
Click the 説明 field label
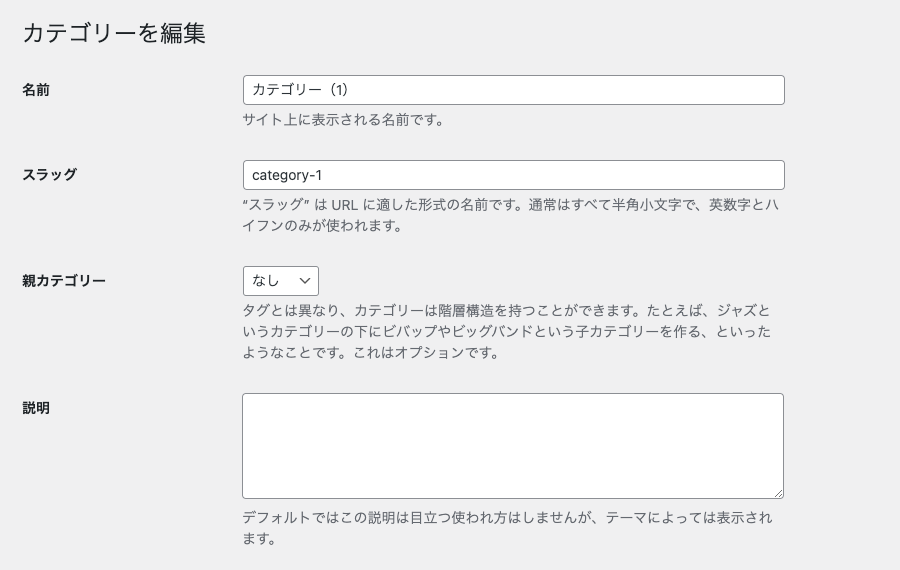(x=36, y=408)
